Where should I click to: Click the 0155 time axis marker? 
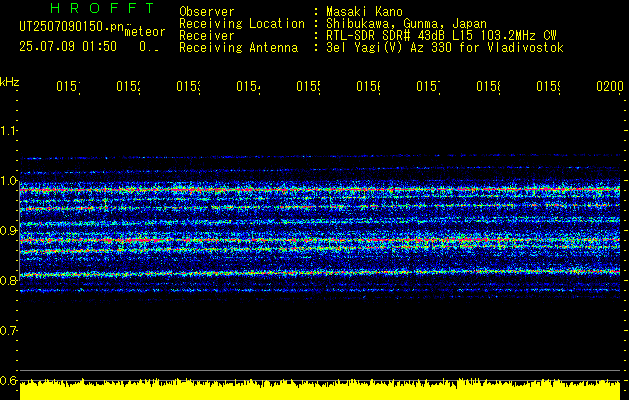[308, 86]
